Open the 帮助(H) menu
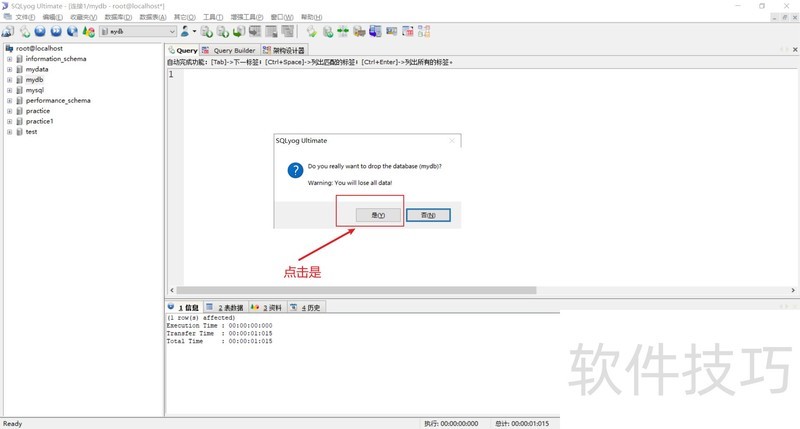Screen dimensions: 800x429 point(311,17)
